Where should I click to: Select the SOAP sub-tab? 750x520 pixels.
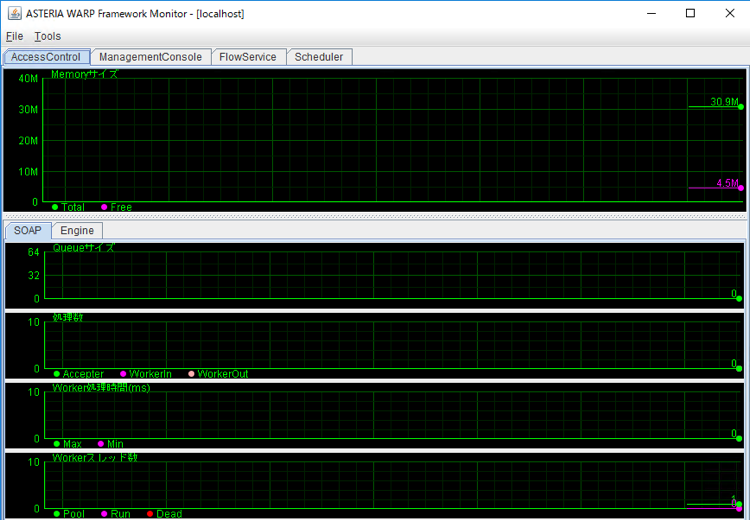tap(28, 231)
